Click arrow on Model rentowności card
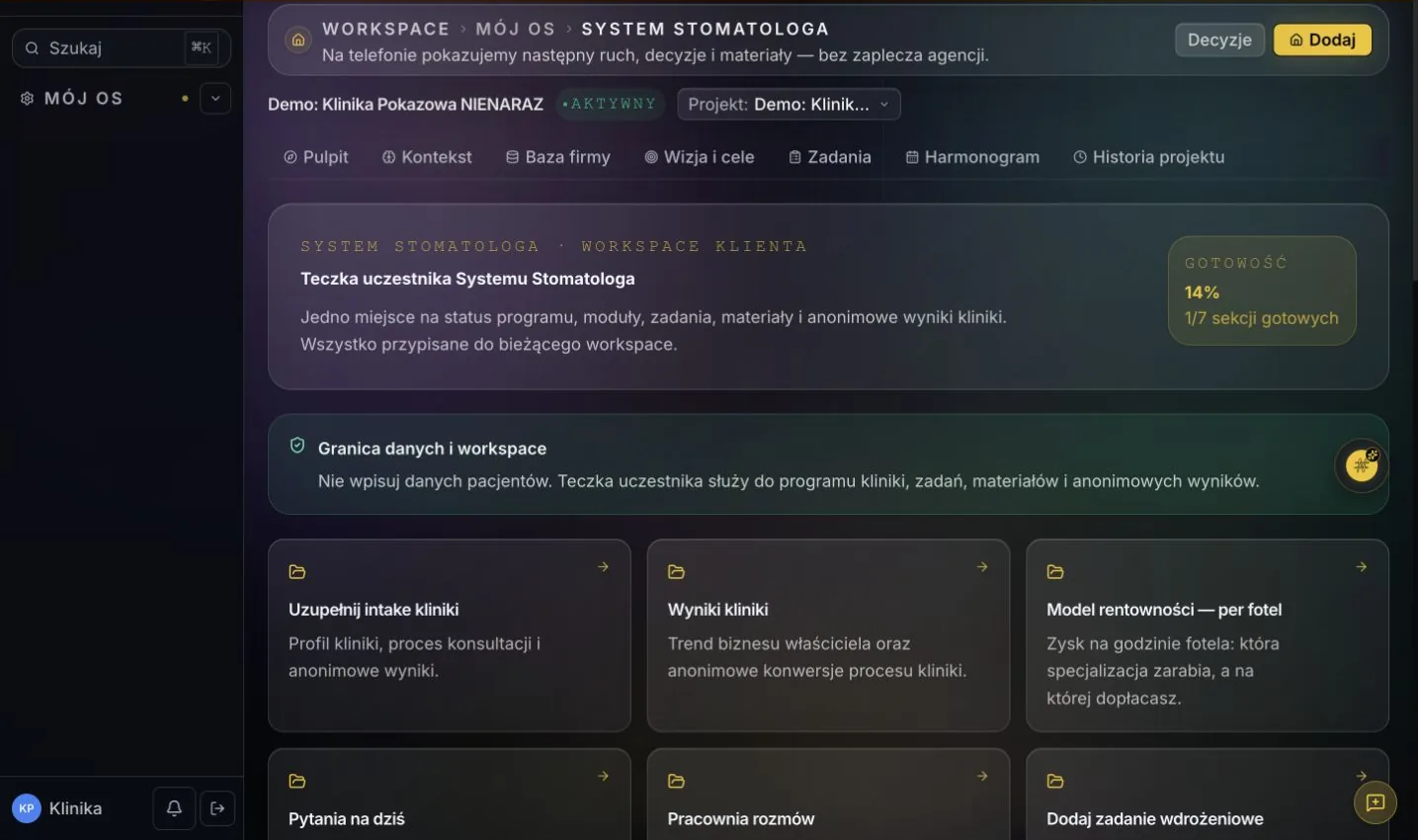This screenshot has height=840, width=1418. point(1362,567)
